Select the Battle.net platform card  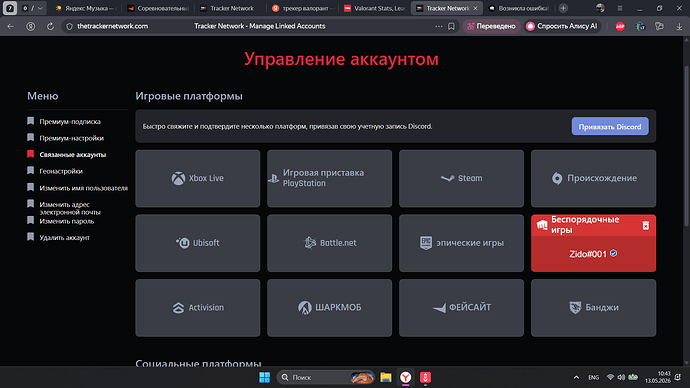click(x=329, y=243)
